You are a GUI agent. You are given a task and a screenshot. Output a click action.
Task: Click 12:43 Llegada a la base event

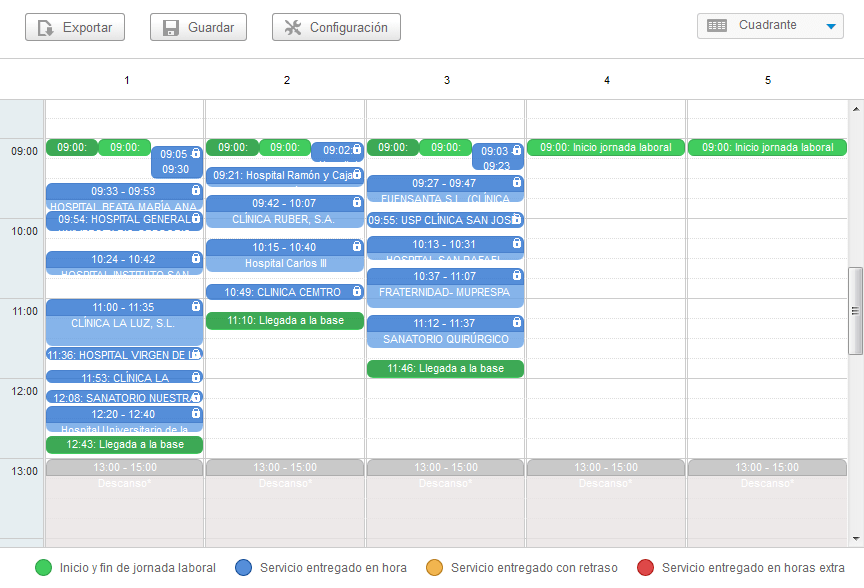pos(125,445)
